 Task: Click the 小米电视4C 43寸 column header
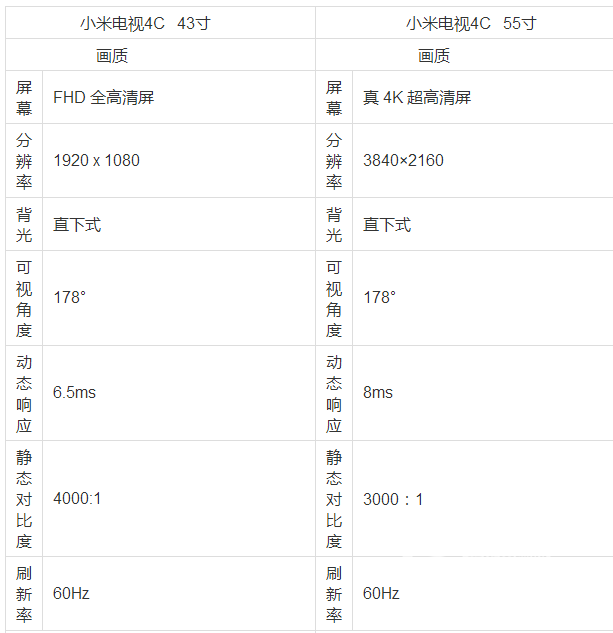click(160, 23)
